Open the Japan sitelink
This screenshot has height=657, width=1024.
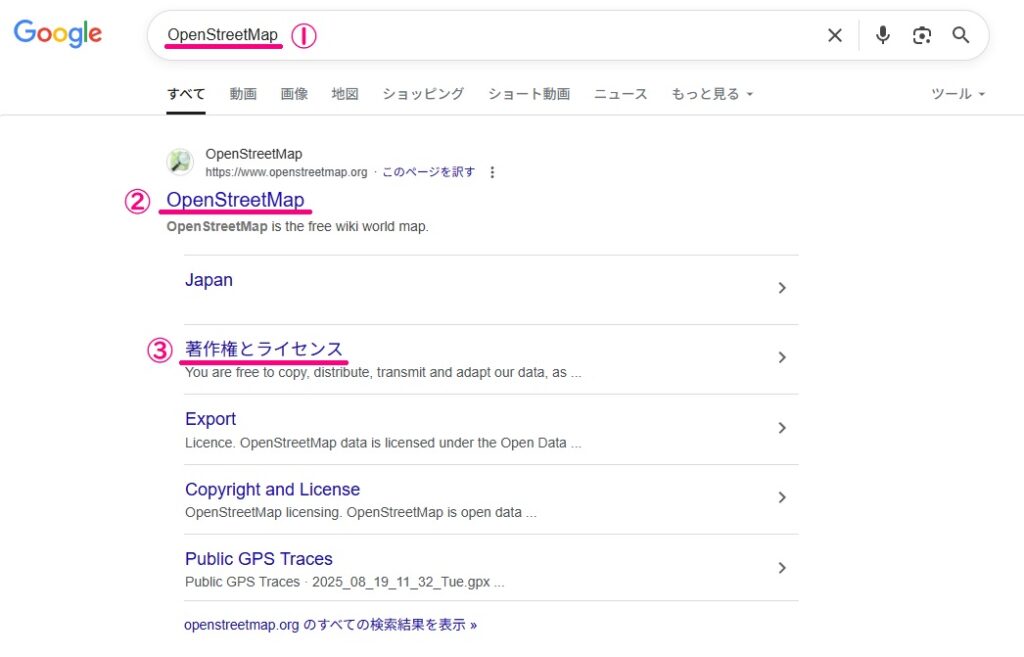pyautogui.click(x=209, y=280)
